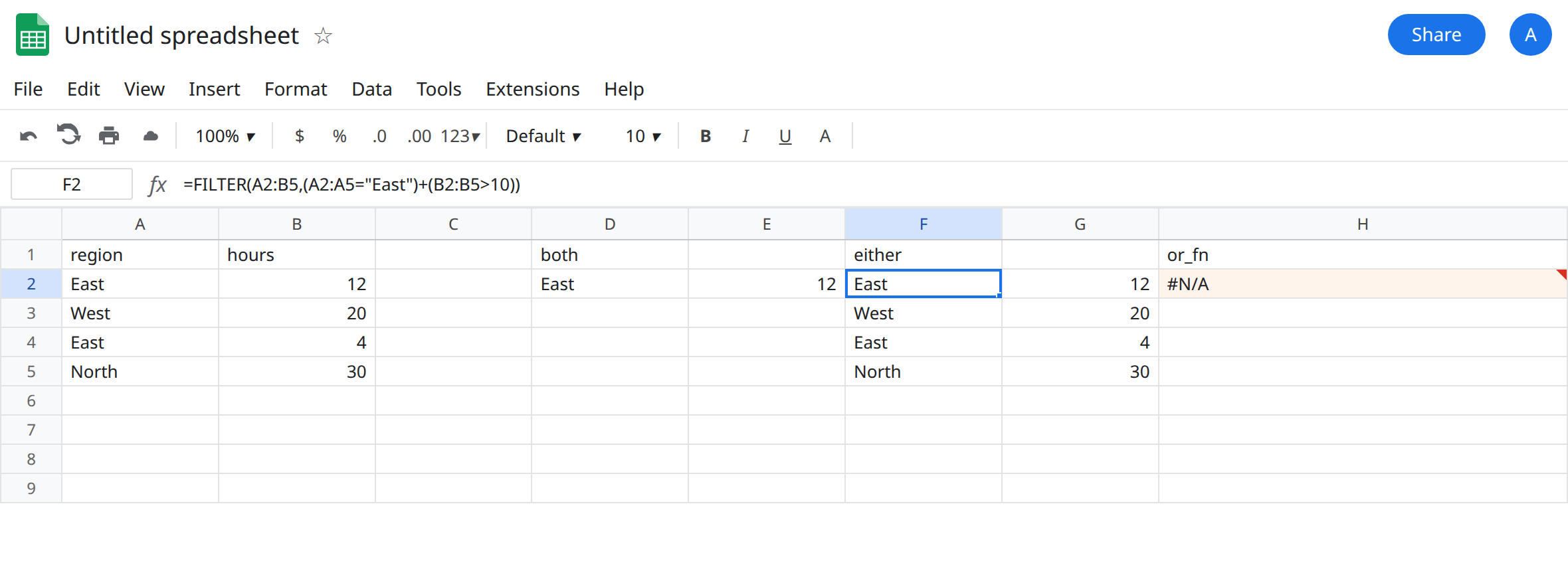Open the View menu
This screenshot has height=571, width=1568.
pos(144,89)
